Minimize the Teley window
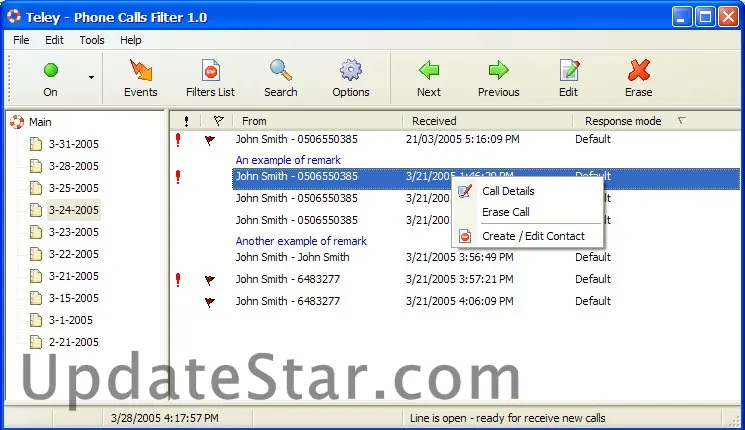Image resolution: width=745 pixels, height=430 pixels. pos(682,17)
